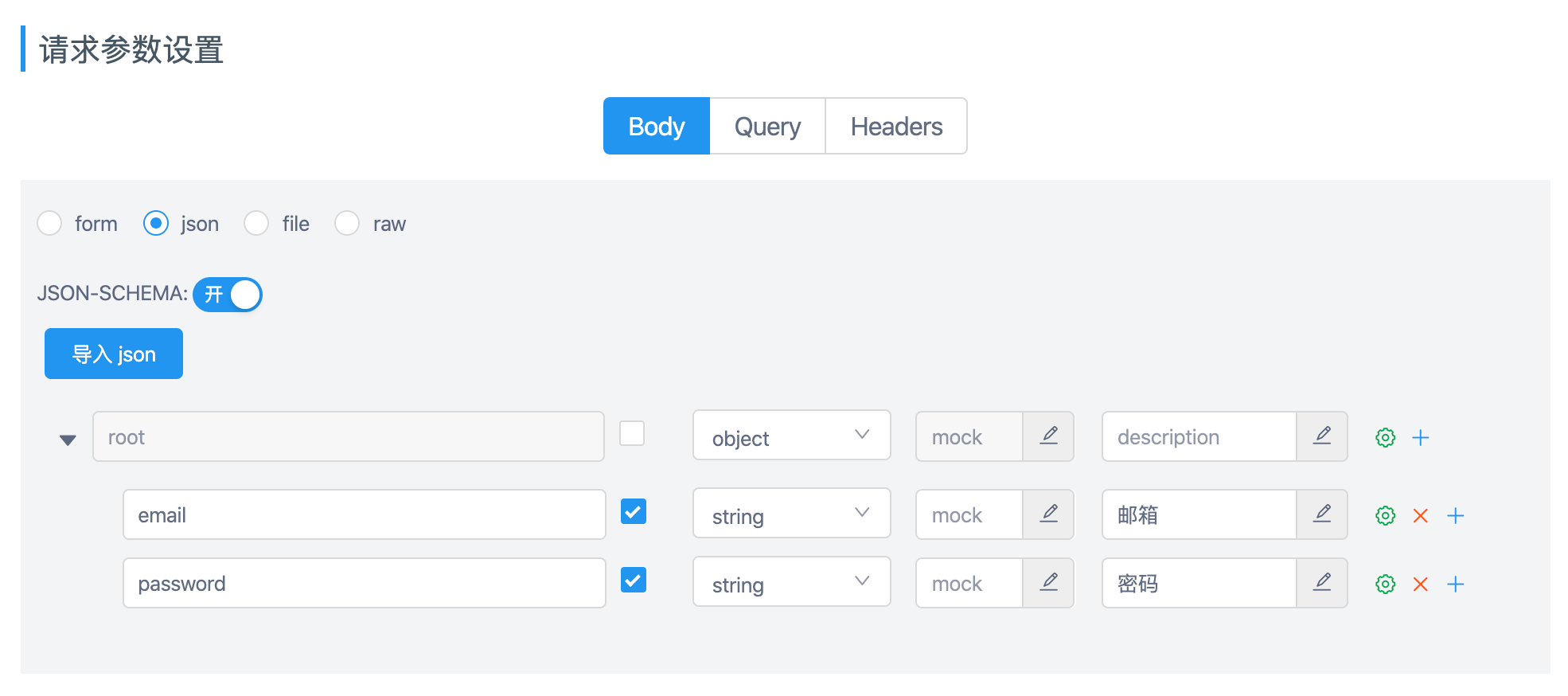The height and width of the screenshot is (696, 1568).
Task: Remove the email field with red X
Action: (x=1420, y=515)
